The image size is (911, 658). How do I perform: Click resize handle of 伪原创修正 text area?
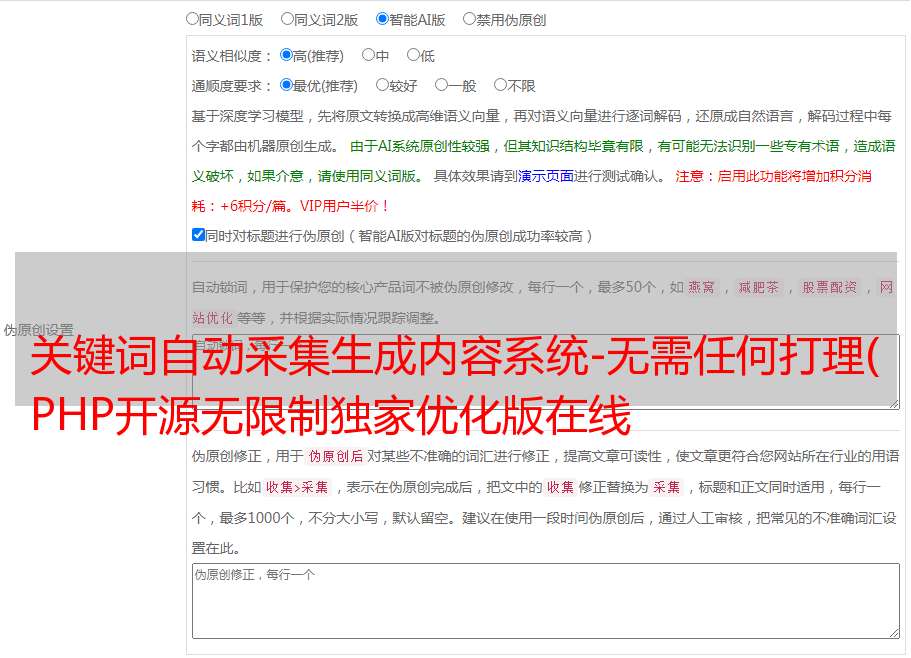pyautogui.click(x=893, y=632)
